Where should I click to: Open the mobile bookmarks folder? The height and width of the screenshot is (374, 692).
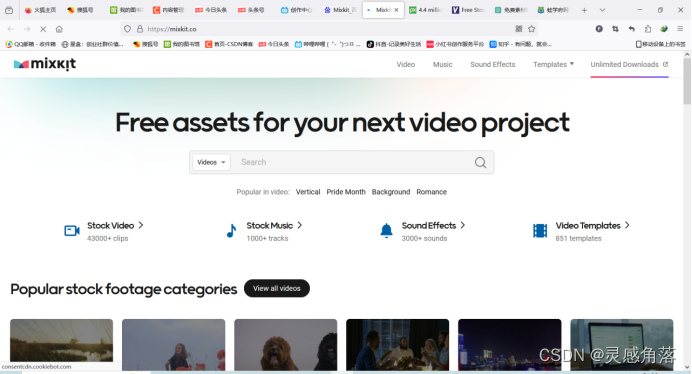[661, 44]
